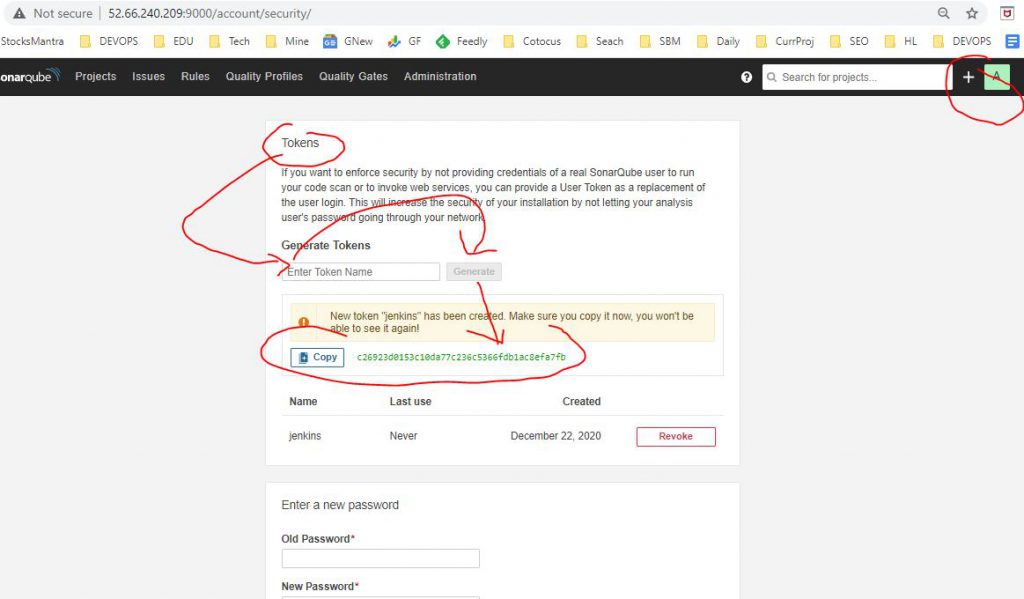Open the help question mark icon
This screenshot has width=1024, height=599.
click(x=746, y=77)
